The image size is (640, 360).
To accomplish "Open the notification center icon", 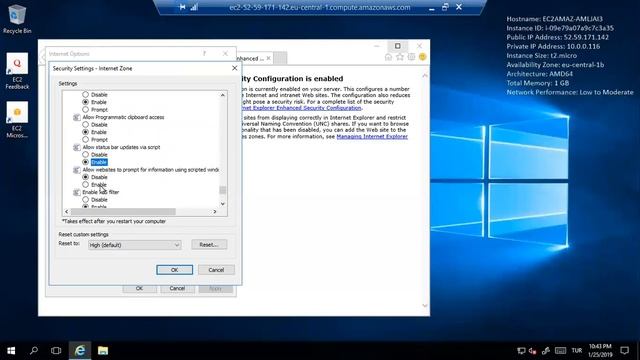I will (624, 351).
